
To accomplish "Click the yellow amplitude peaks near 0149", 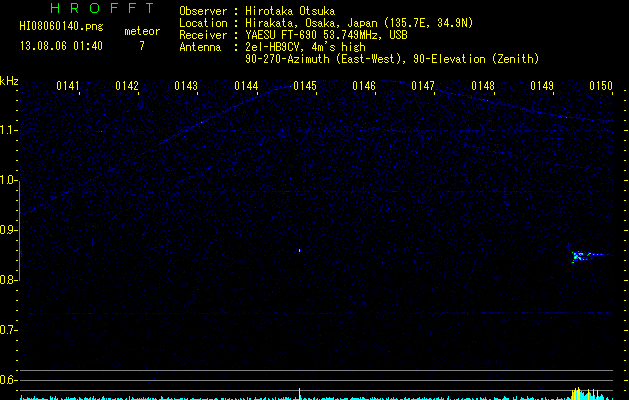I will coord(586,393).
